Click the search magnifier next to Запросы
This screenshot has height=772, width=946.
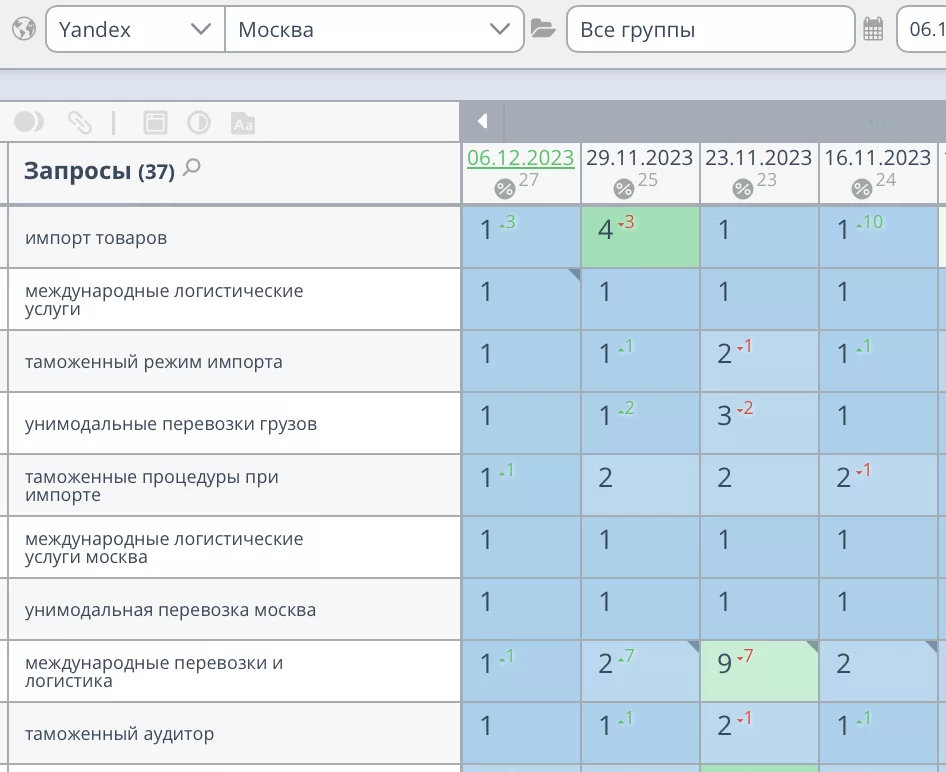[x=192, y=168]
